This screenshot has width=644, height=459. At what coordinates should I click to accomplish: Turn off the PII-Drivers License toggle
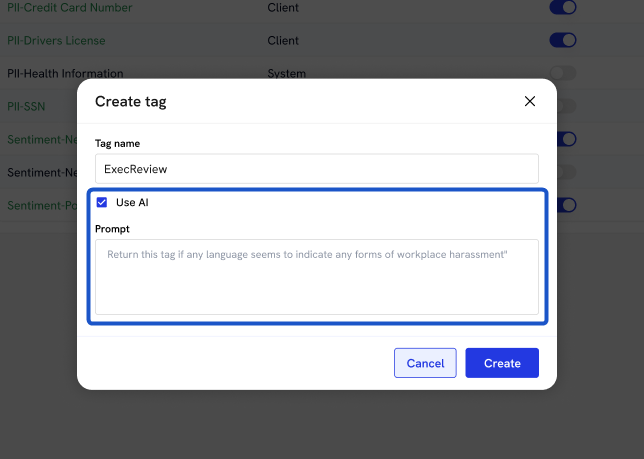[563, 41]
